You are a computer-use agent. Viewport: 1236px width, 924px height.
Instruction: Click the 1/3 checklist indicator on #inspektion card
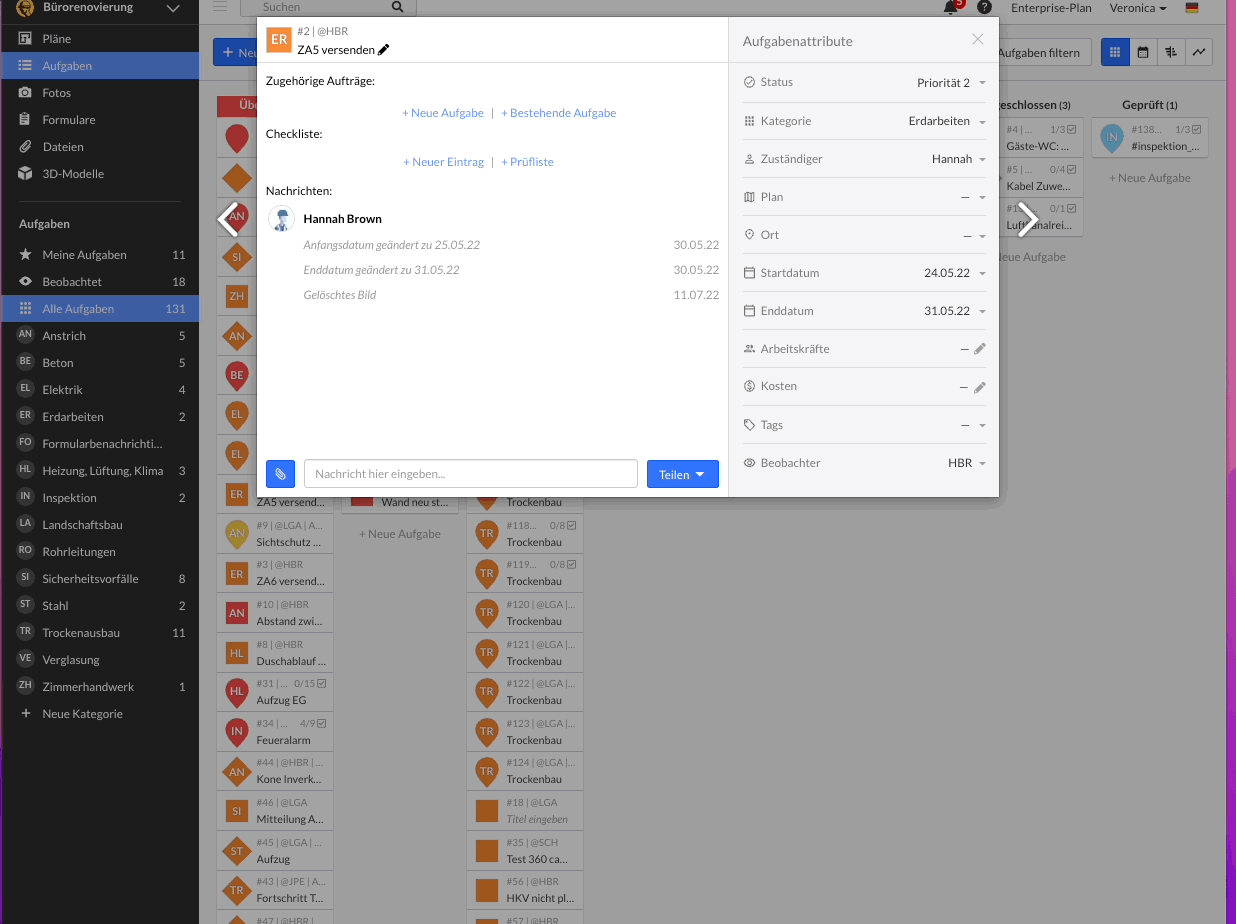point(1187,130)
